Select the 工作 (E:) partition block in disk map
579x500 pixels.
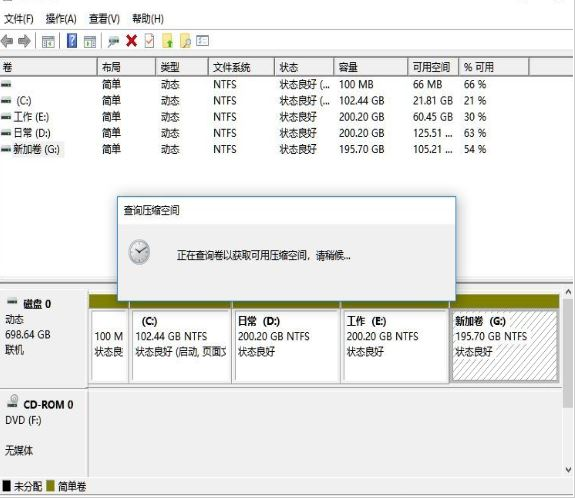pyautogui.click(x=395, y=345)
